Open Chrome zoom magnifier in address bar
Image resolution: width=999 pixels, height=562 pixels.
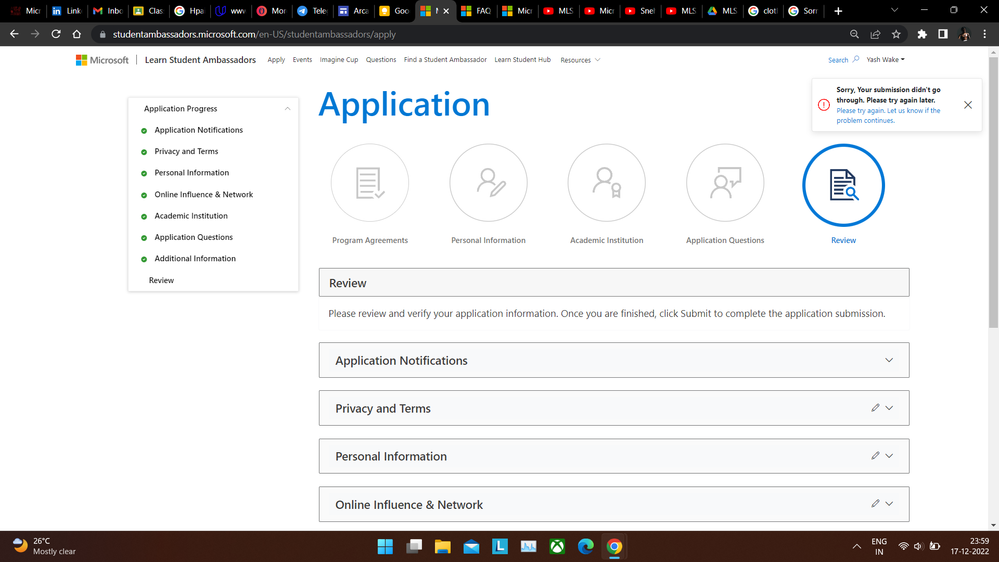854,34
